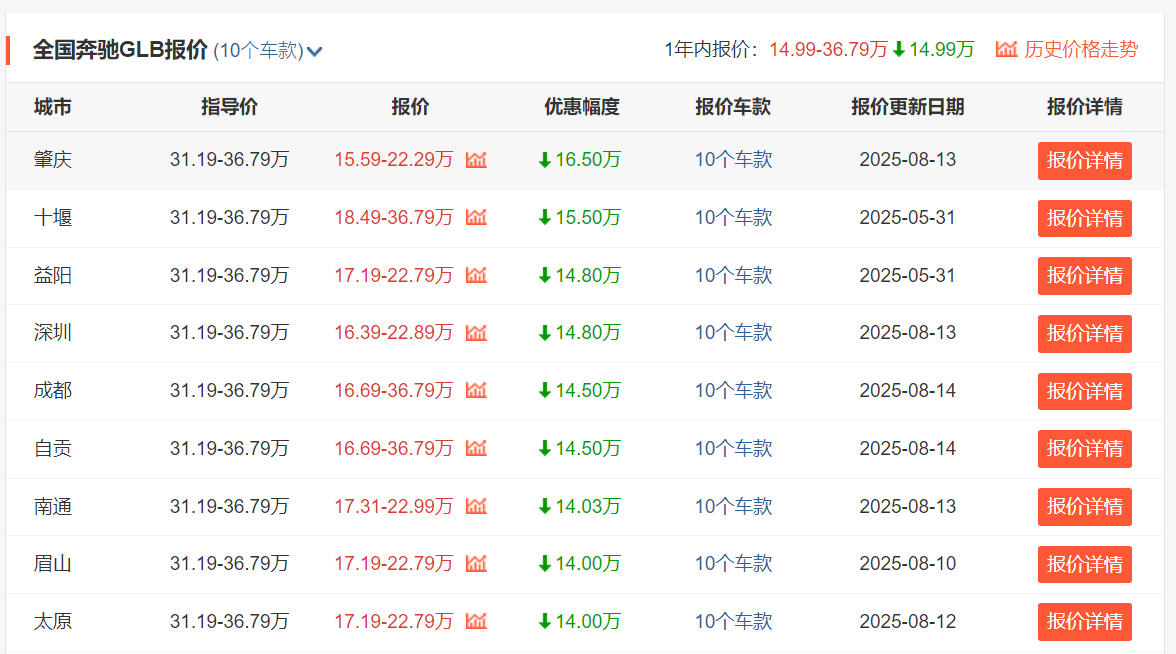
Task: Click 报价详情 button for 太原
Action: (1084, 622)
